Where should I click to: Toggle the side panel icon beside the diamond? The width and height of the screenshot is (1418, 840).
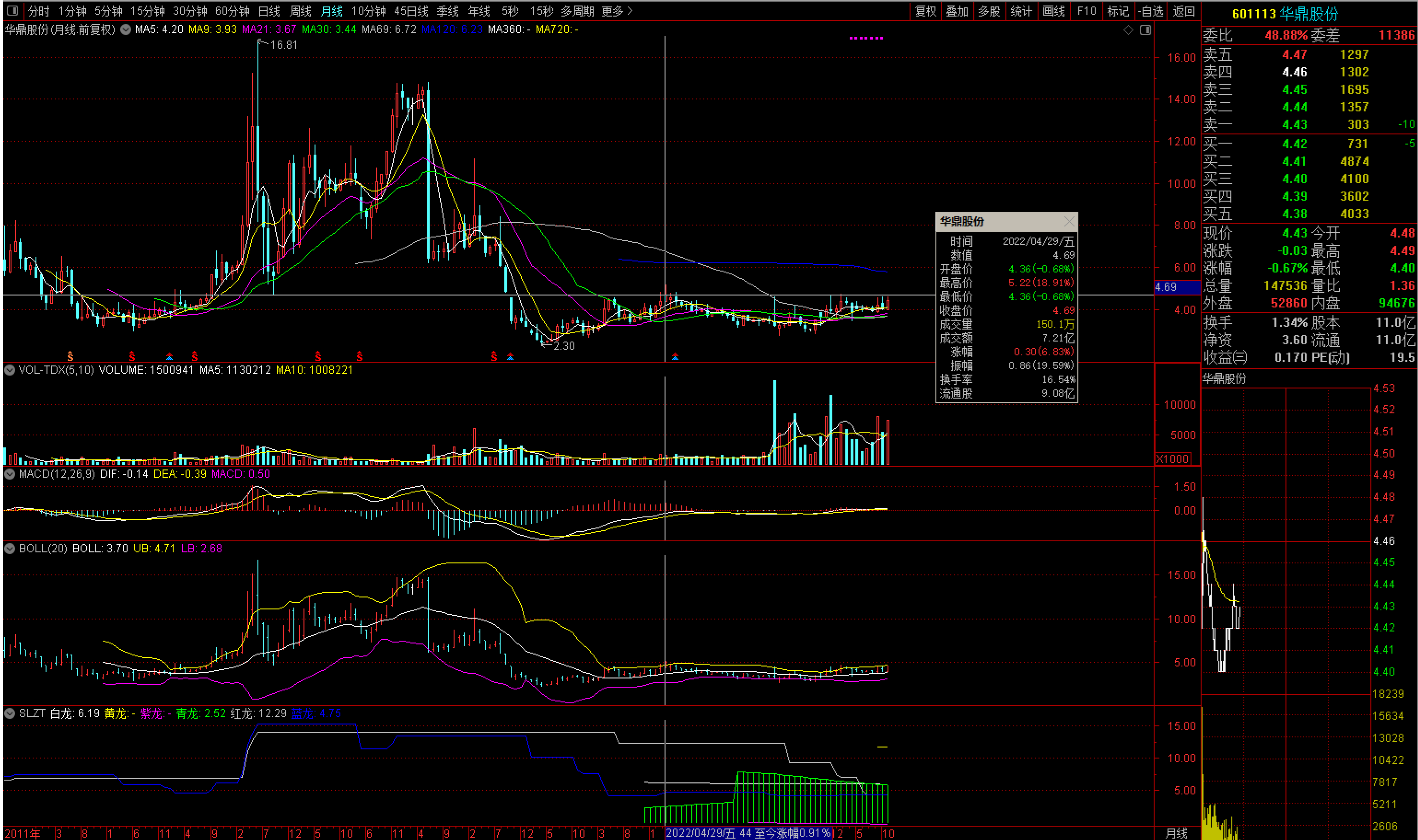1145,30
